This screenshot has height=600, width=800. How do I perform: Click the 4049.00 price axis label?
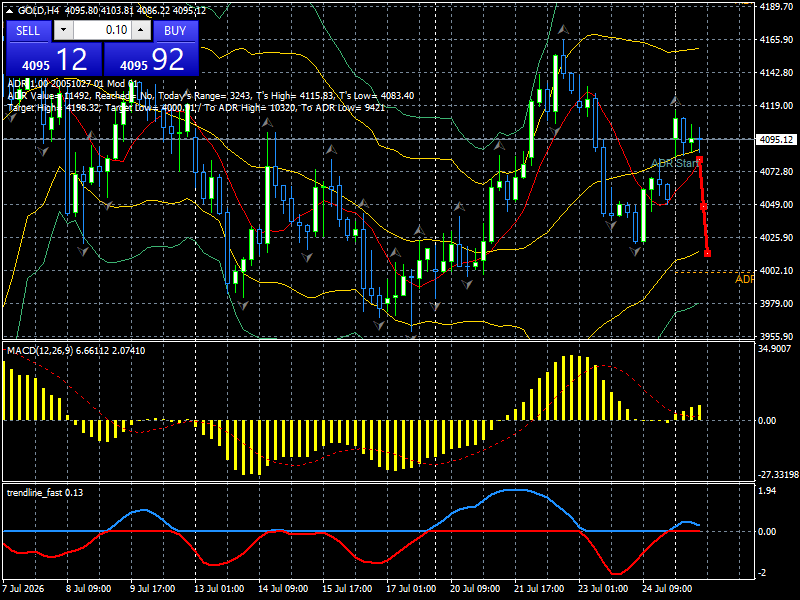pos(776,205)
